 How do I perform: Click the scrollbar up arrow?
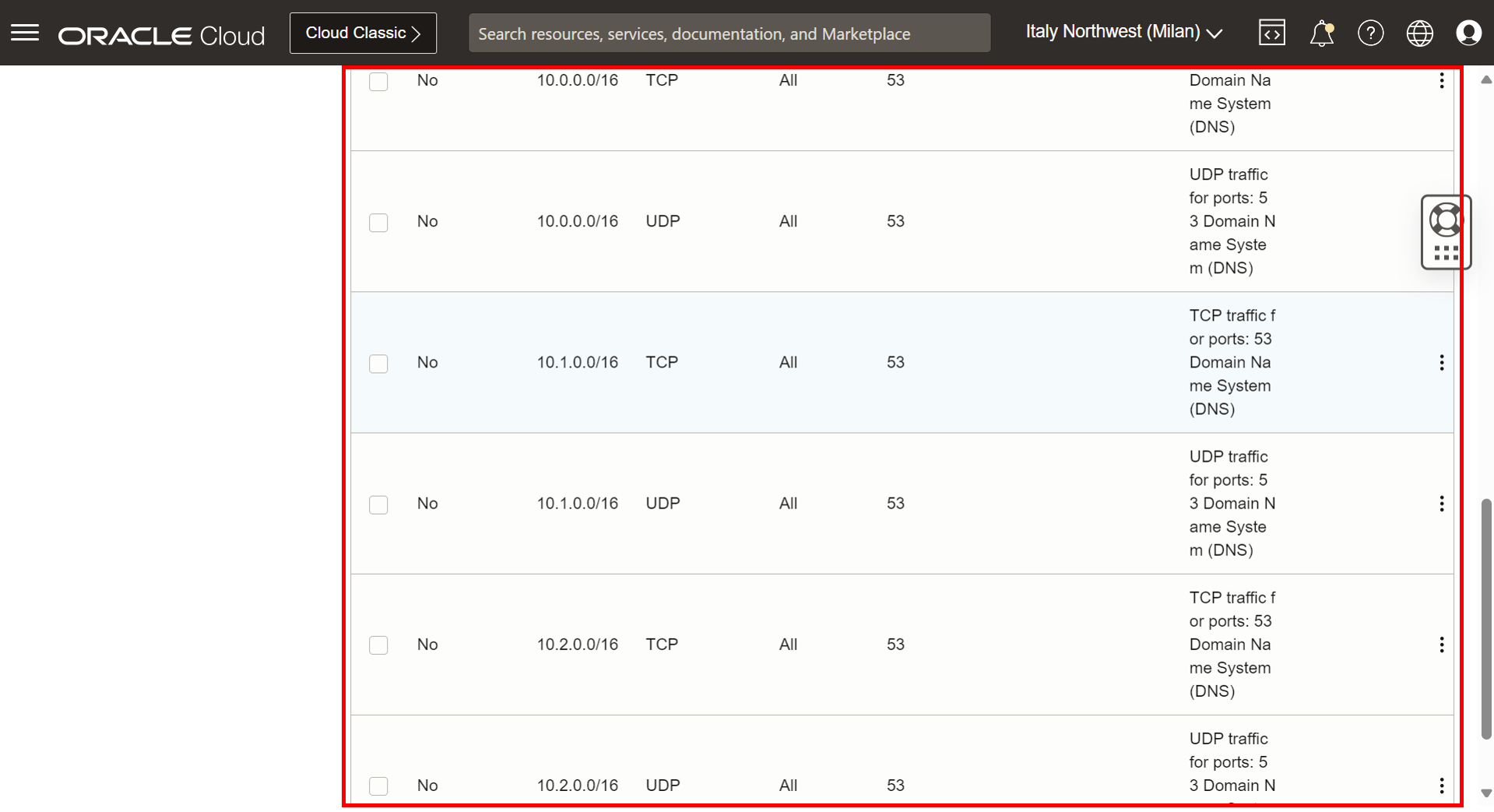[x=1486, y=79]
